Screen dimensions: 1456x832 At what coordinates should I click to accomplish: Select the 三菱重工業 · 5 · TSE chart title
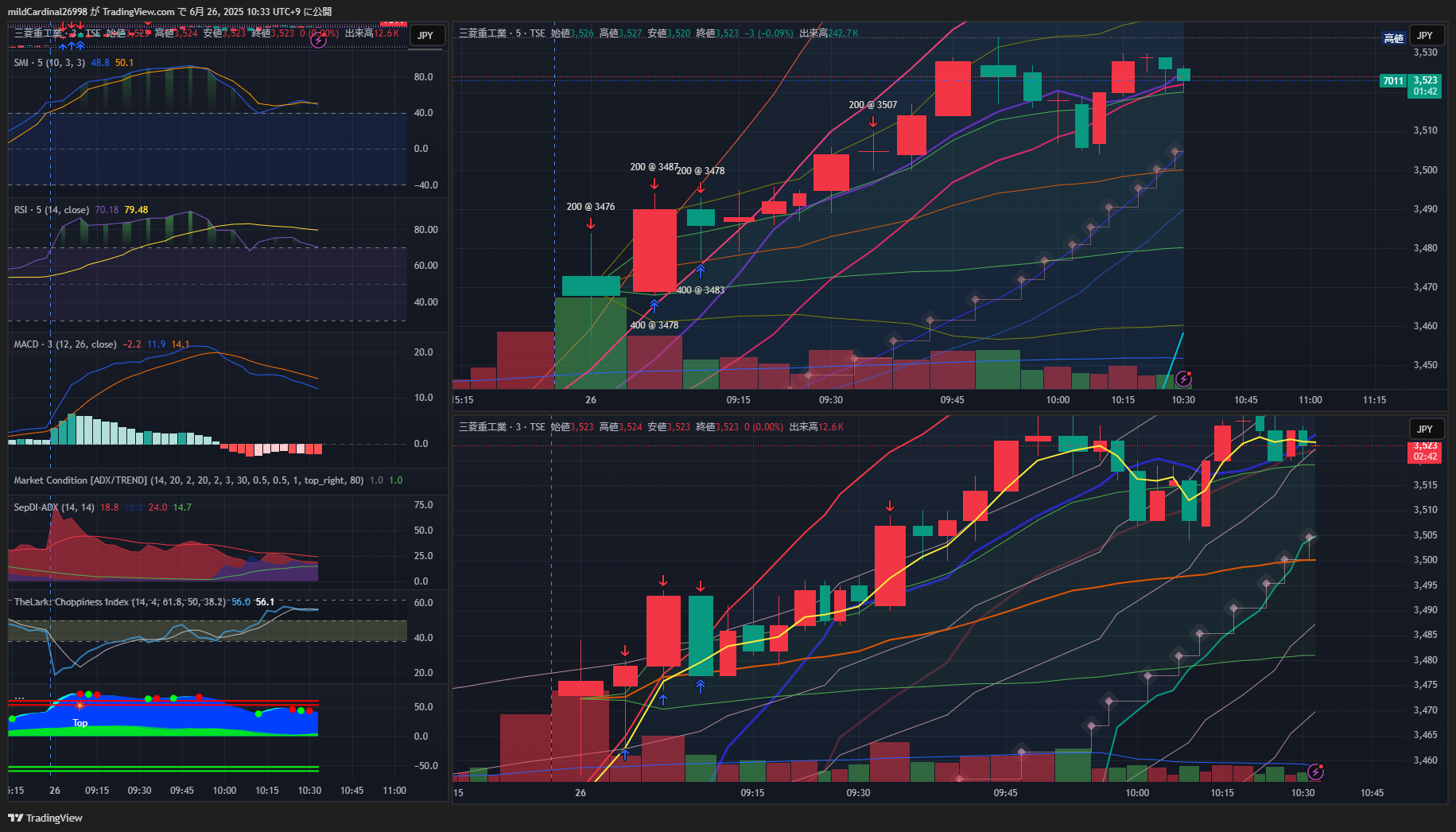point(502,33)
